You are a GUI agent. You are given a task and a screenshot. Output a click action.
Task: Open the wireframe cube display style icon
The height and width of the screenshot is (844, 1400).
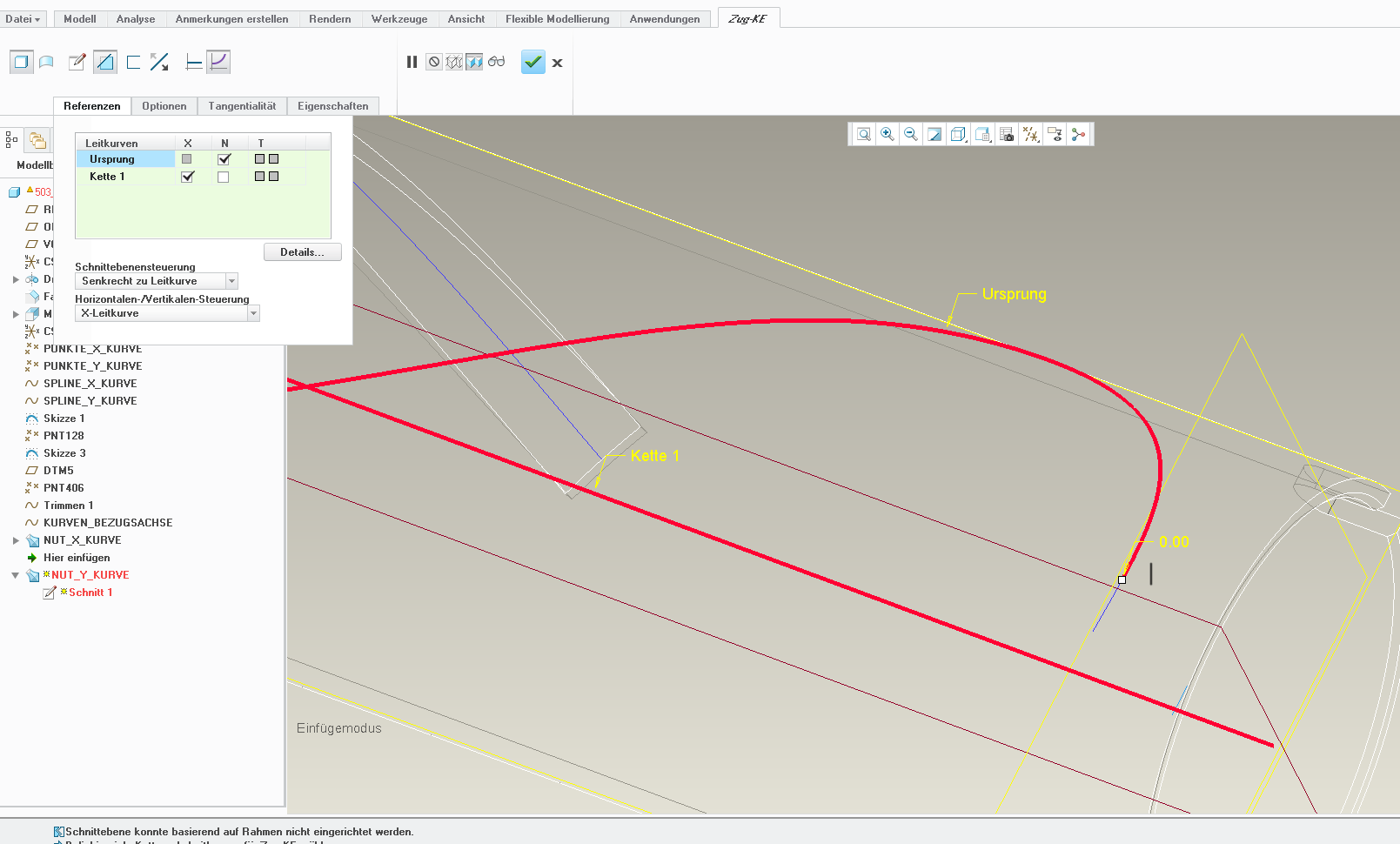[x=958, y=134]
